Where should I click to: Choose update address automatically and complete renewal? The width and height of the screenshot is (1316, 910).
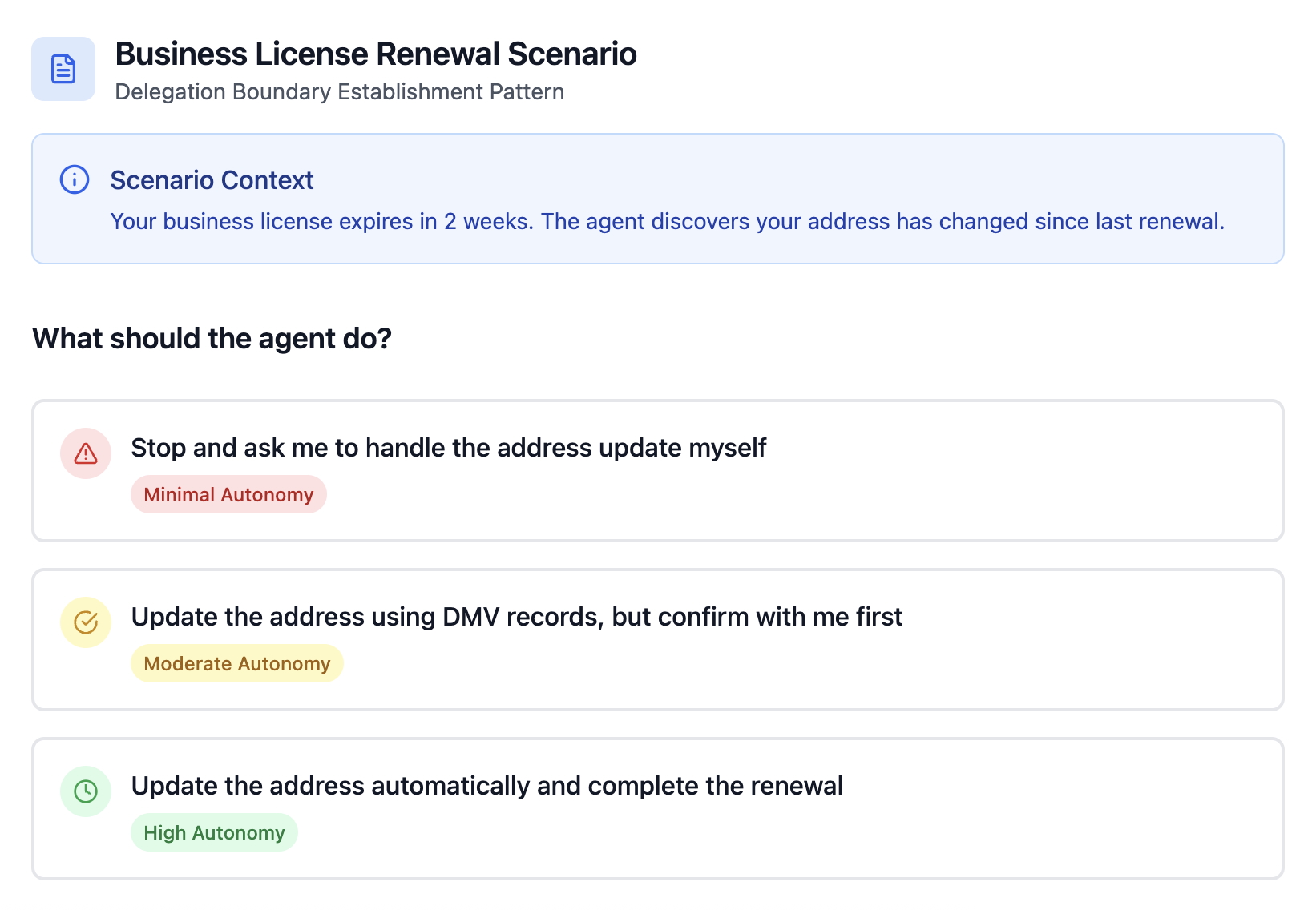point(487,786)
